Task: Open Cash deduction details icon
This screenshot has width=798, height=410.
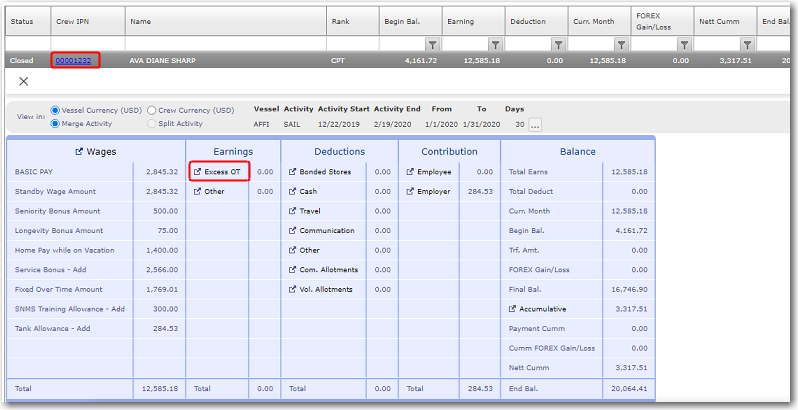Action: [x=293, y=191]
